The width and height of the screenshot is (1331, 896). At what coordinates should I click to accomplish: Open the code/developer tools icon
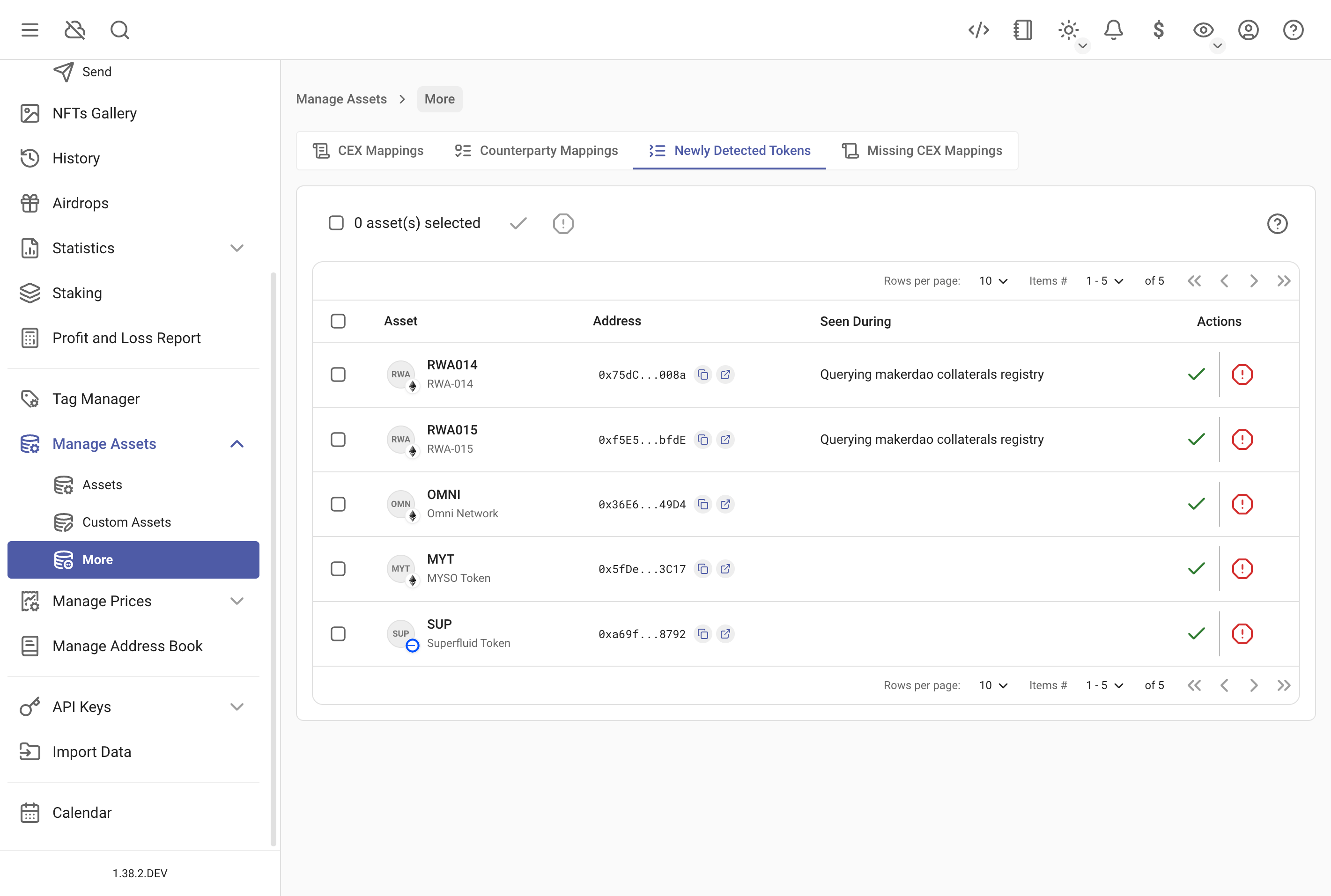pos(978,29)
